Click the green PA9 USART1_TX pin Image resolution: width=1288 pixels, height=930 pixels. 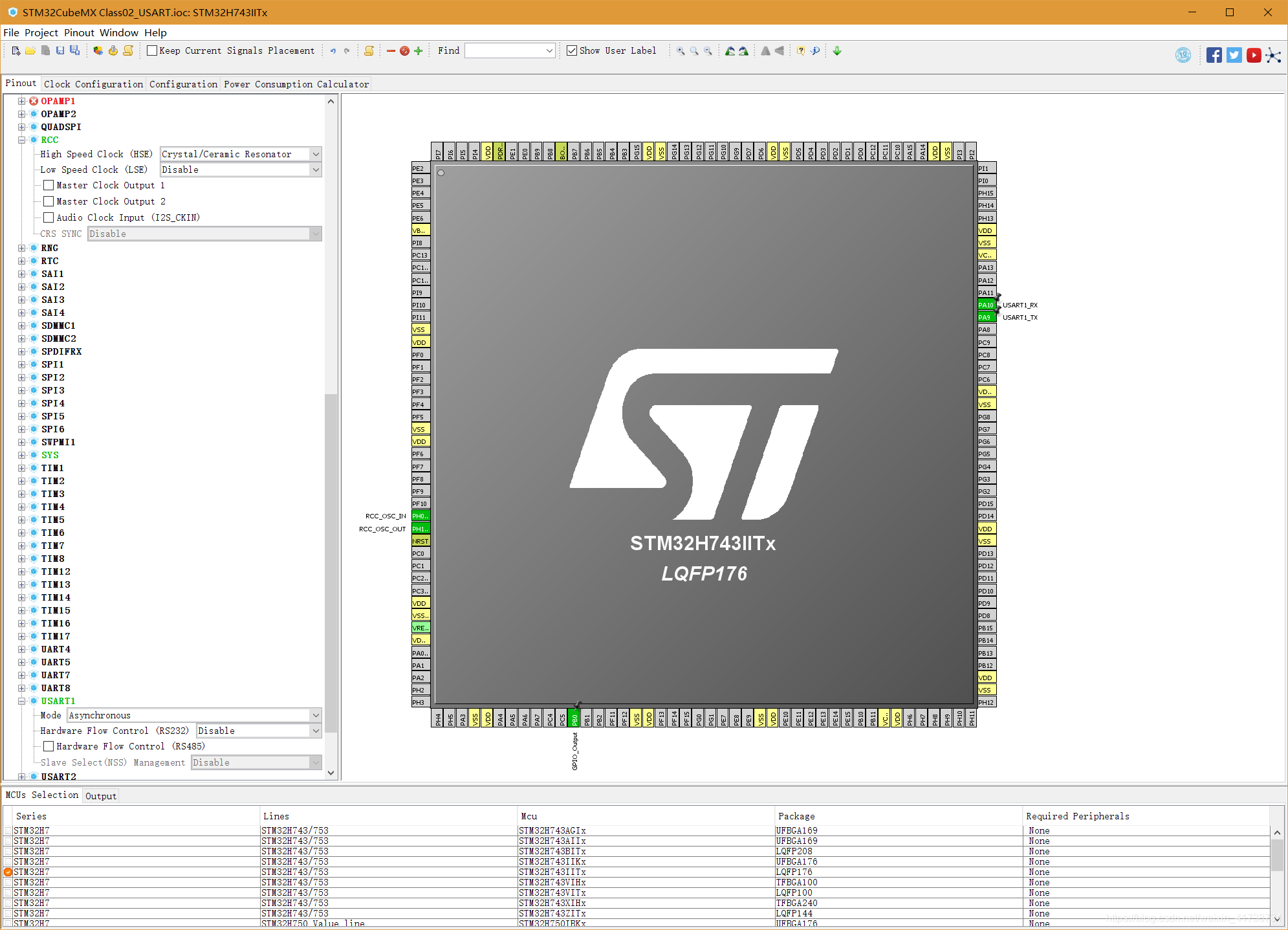click(986, 317)
